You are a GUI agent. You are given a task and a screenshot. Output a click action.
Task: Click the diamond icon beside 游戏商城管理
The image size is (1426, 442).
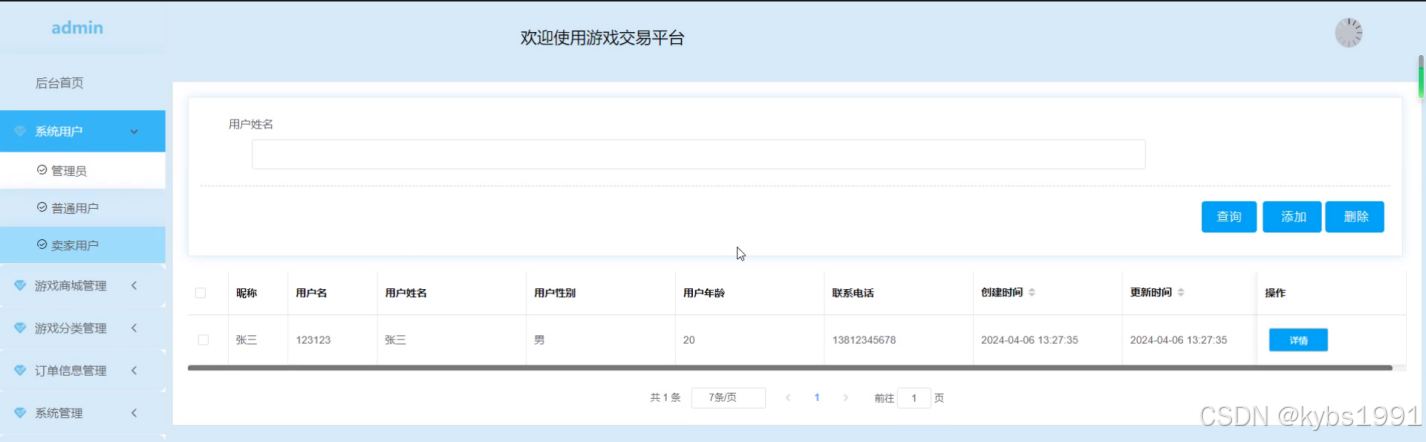point(20,286)
